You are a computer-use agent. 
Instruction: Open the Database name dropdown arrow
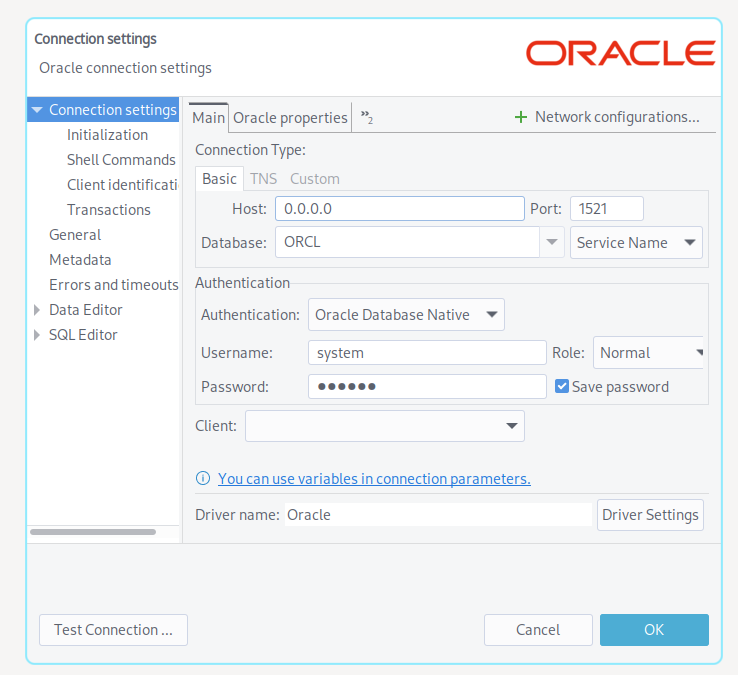coord(552,242)
